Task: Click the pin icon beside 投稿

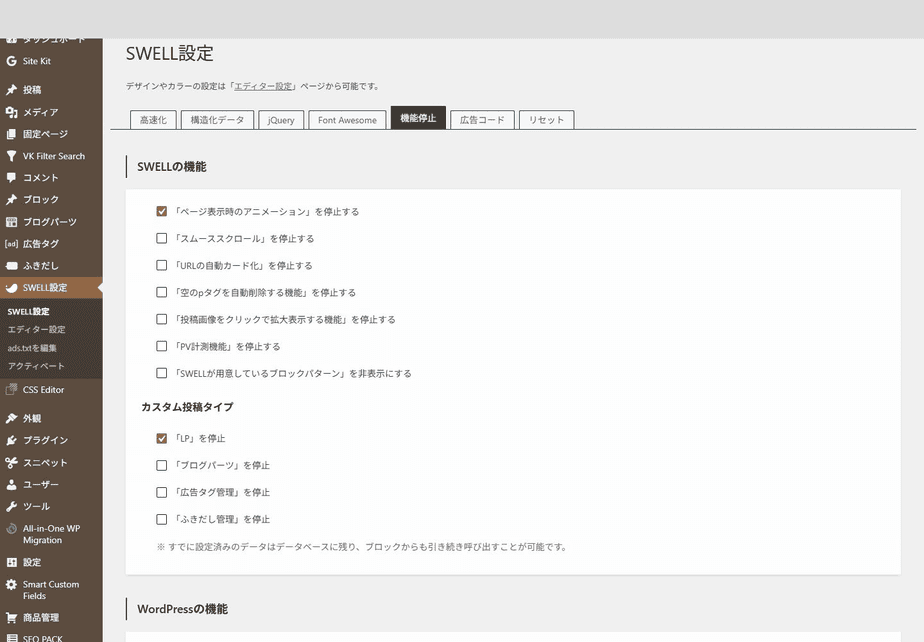Action: click(11, 90)
